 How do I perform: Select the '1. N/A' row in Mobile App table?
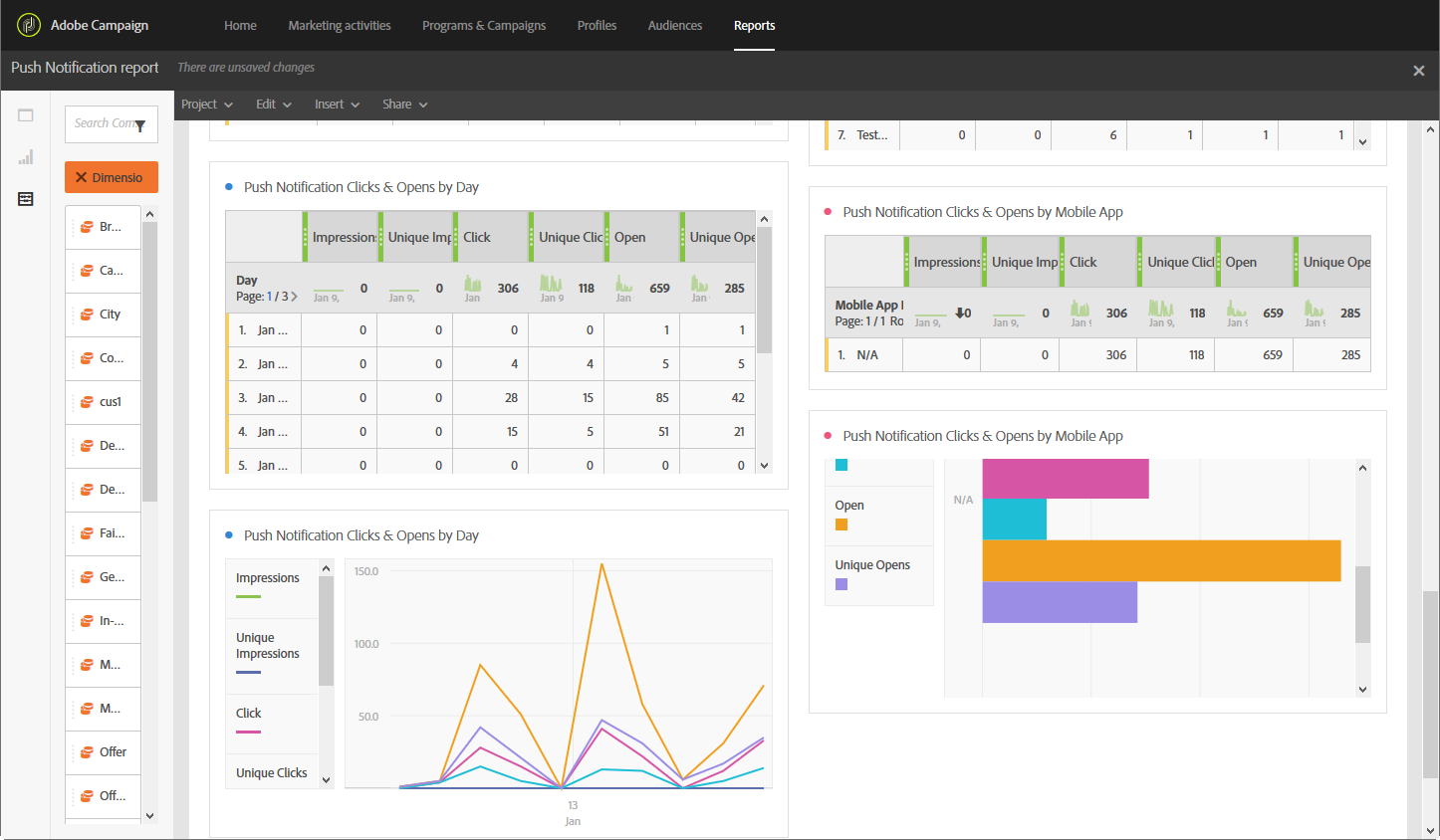[1098, 355]
